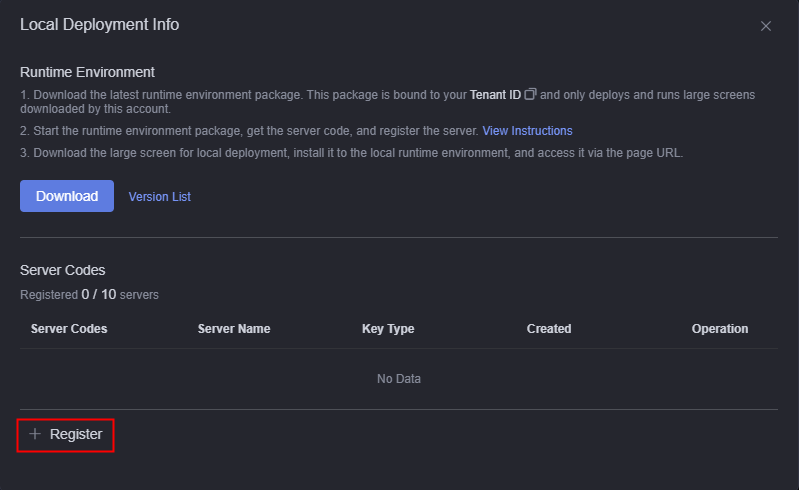Open the Version List link
The height and width of the screenshot is (490, 799).
pyautogui.click(x=159, y=197)
